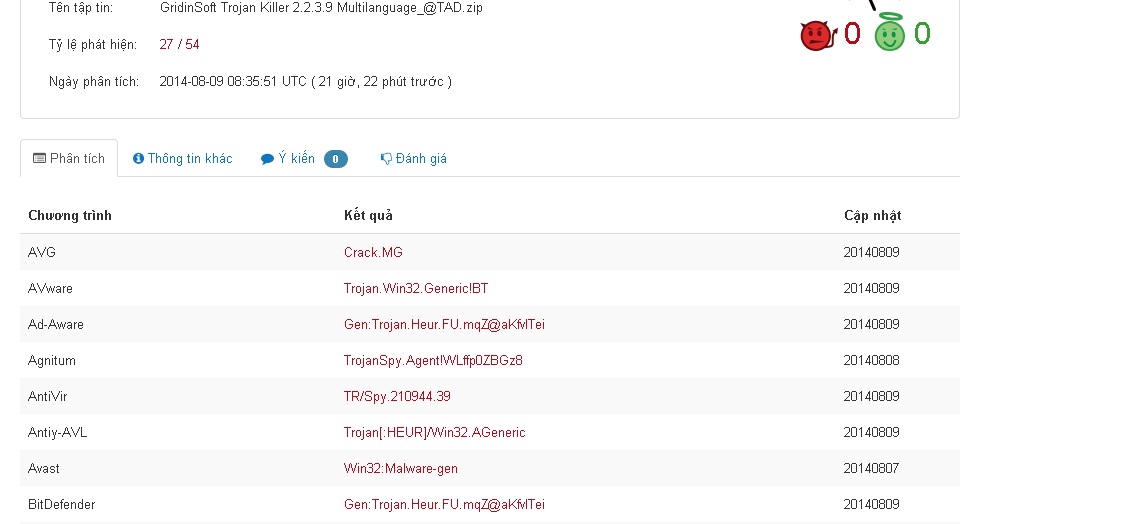Click the Antiy-AVL program name
Viewport: 1126px width, 524px height.
click(57, 432)
